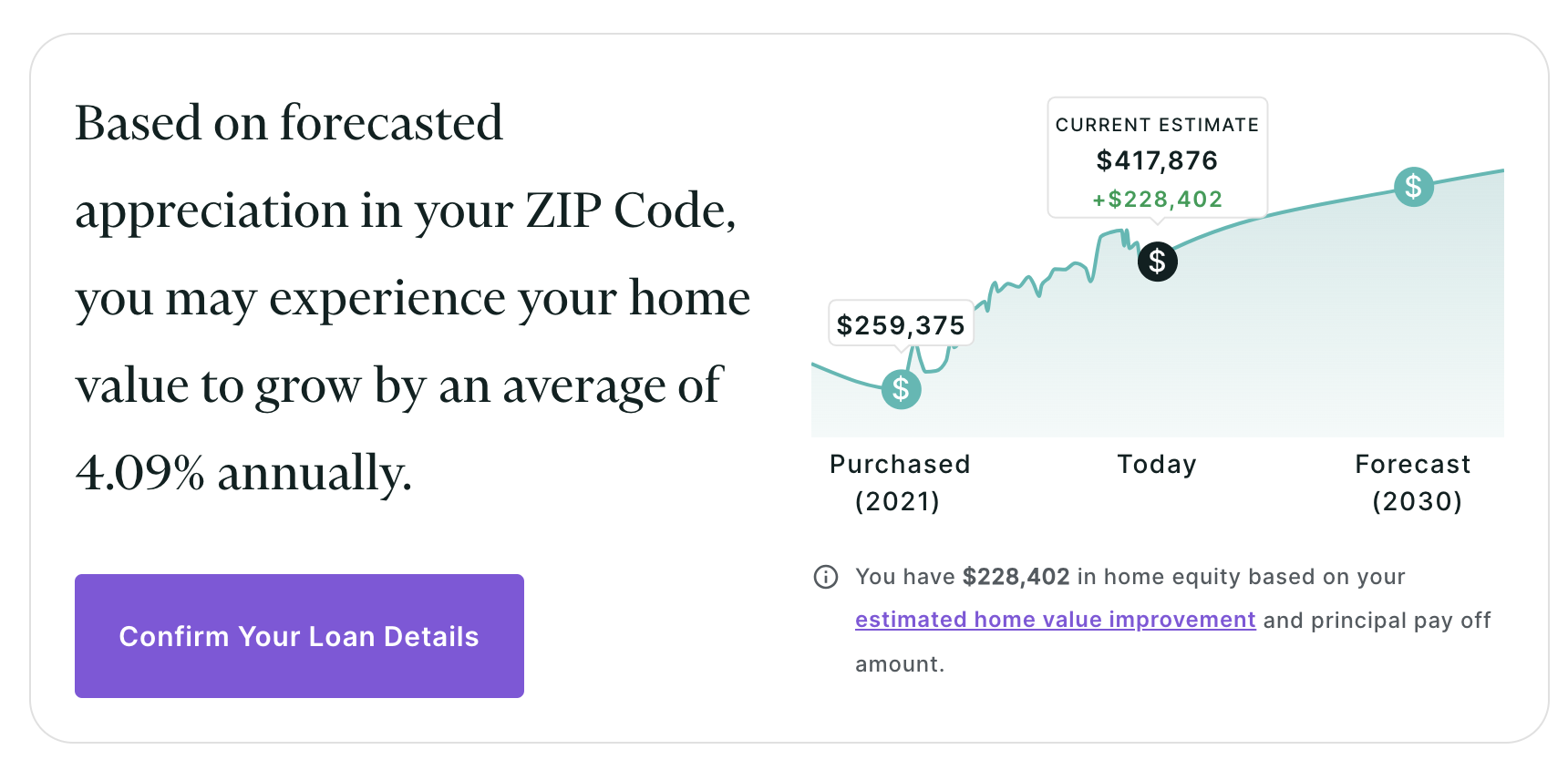Click the +$228,402 green gain figure

pos(1158,199)
